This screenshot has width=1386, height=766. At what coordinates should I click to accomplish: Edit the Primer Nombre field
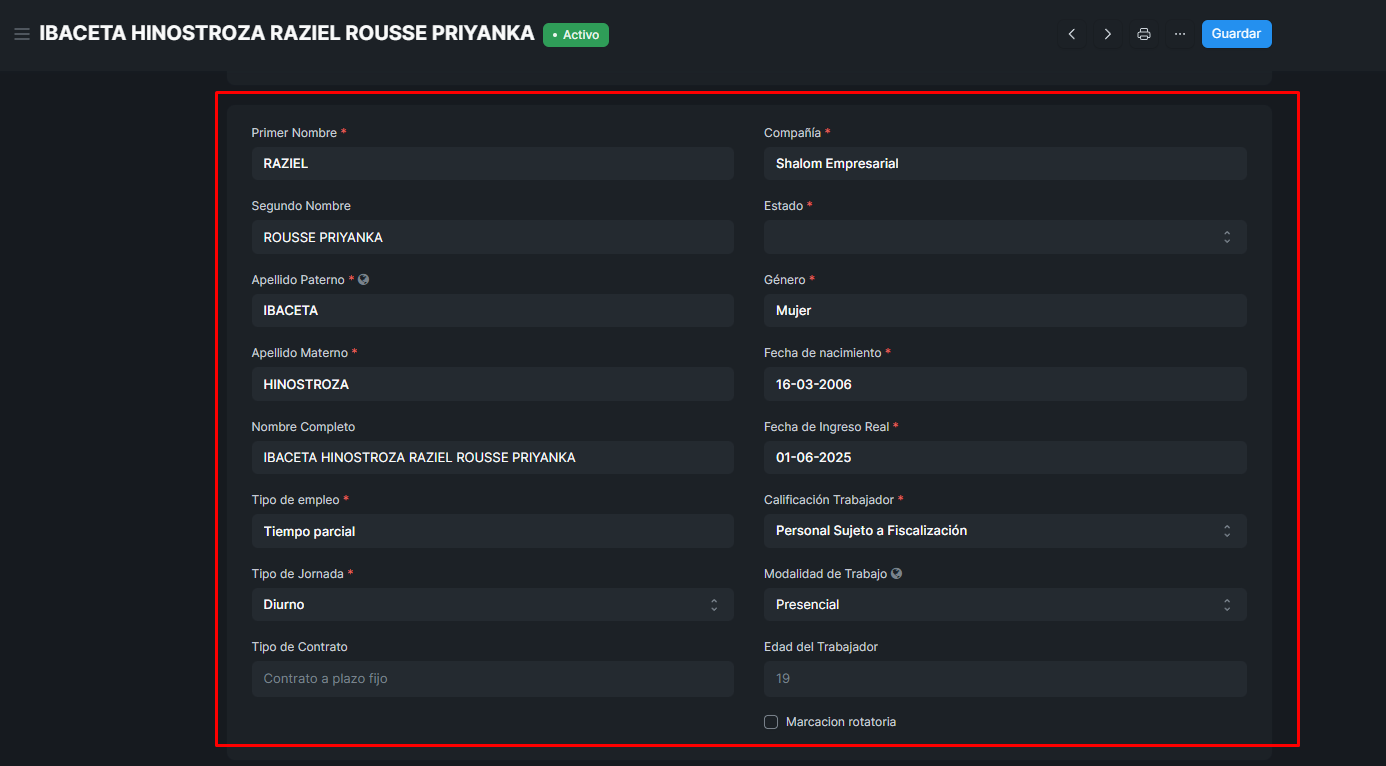coord(492,164)
